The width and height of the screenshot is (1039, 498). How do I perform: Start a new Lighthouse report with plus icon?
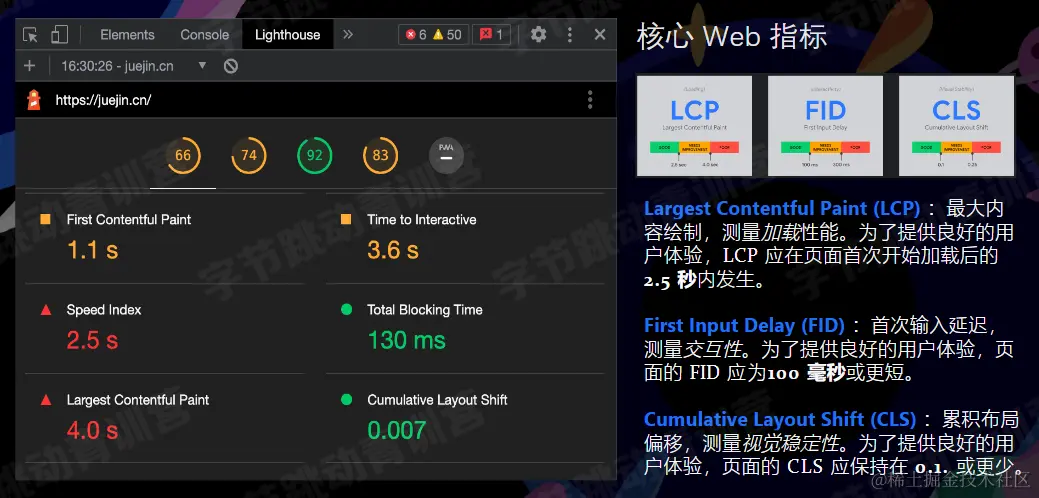[29, 66]
